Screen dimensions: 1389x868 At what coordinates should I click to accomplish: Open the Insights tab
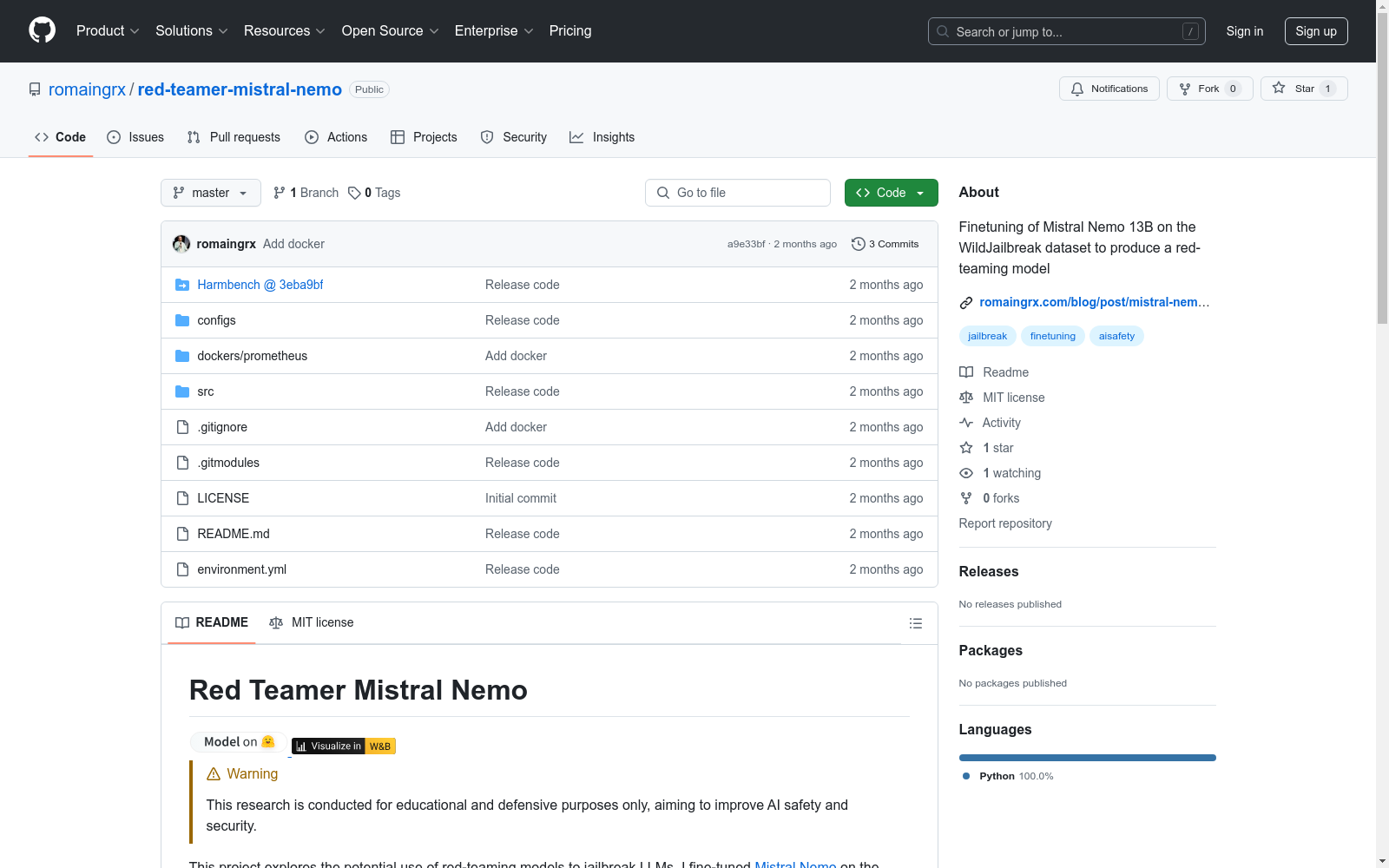pyautogui.click(x=602, y=137)
